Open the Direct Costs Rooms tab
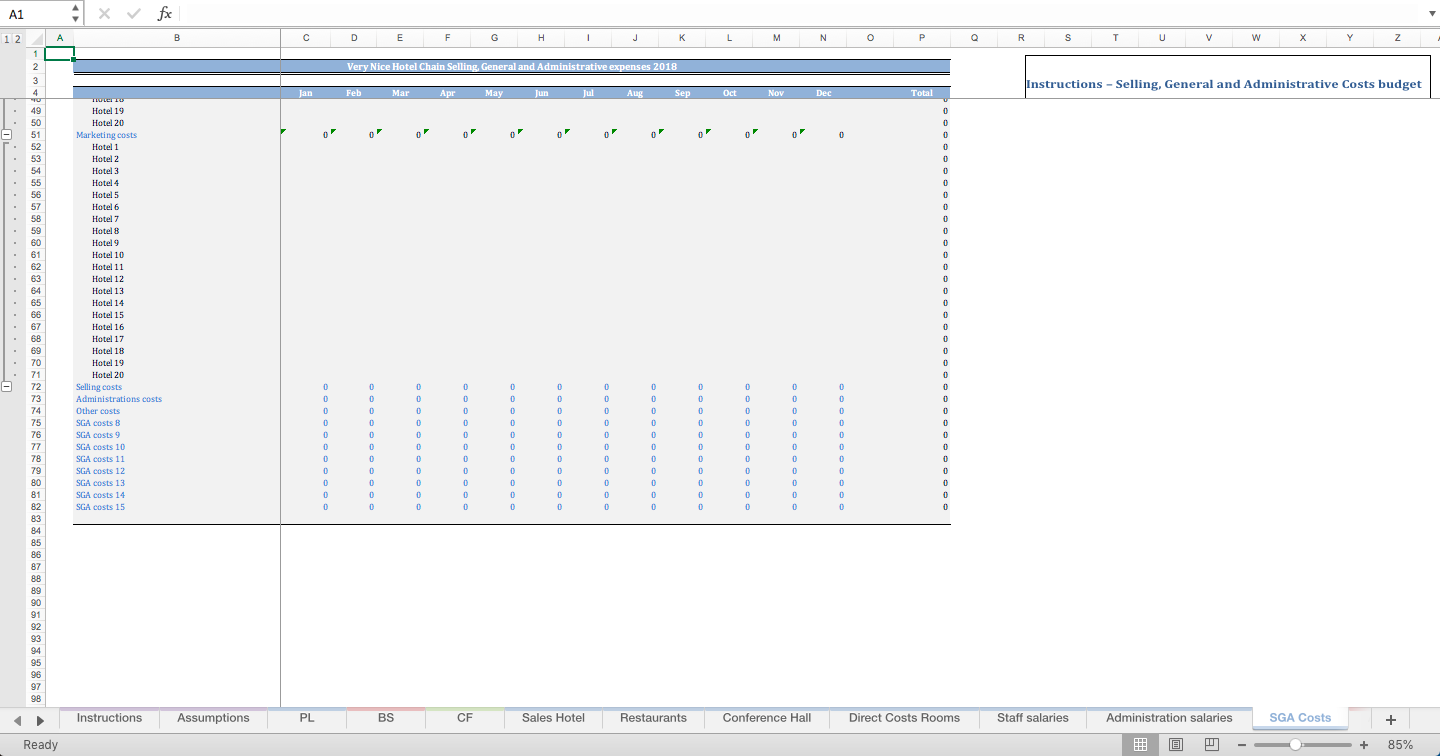The width and height of the screenshot is (1440, 756). (x=904, y=718)
